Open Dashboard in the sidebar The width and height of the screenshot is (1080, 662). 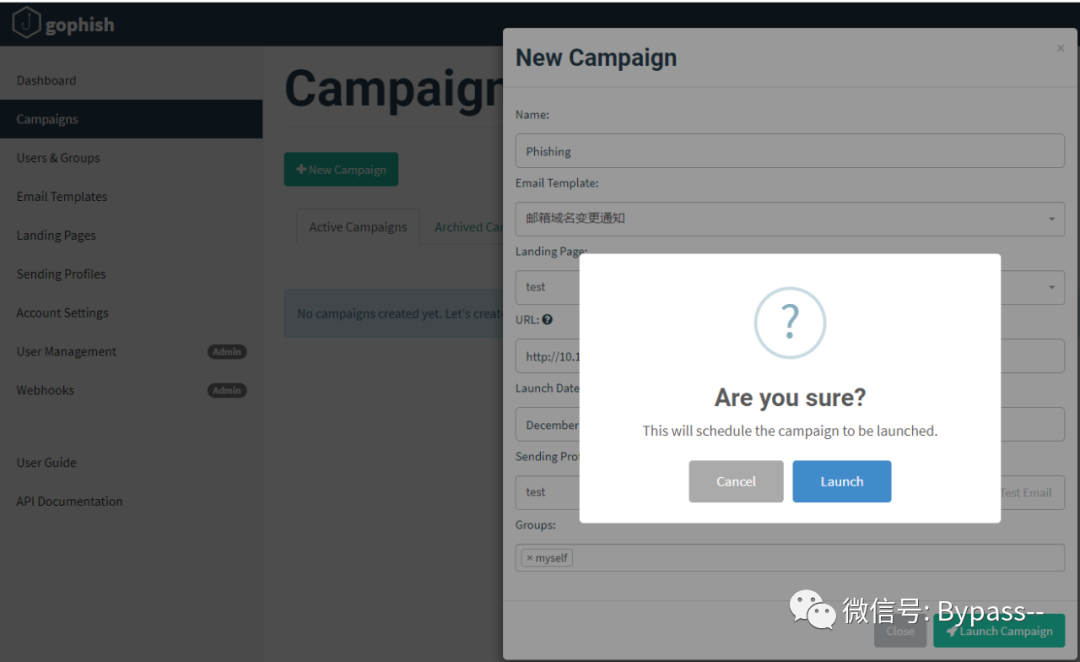point(46,80)
